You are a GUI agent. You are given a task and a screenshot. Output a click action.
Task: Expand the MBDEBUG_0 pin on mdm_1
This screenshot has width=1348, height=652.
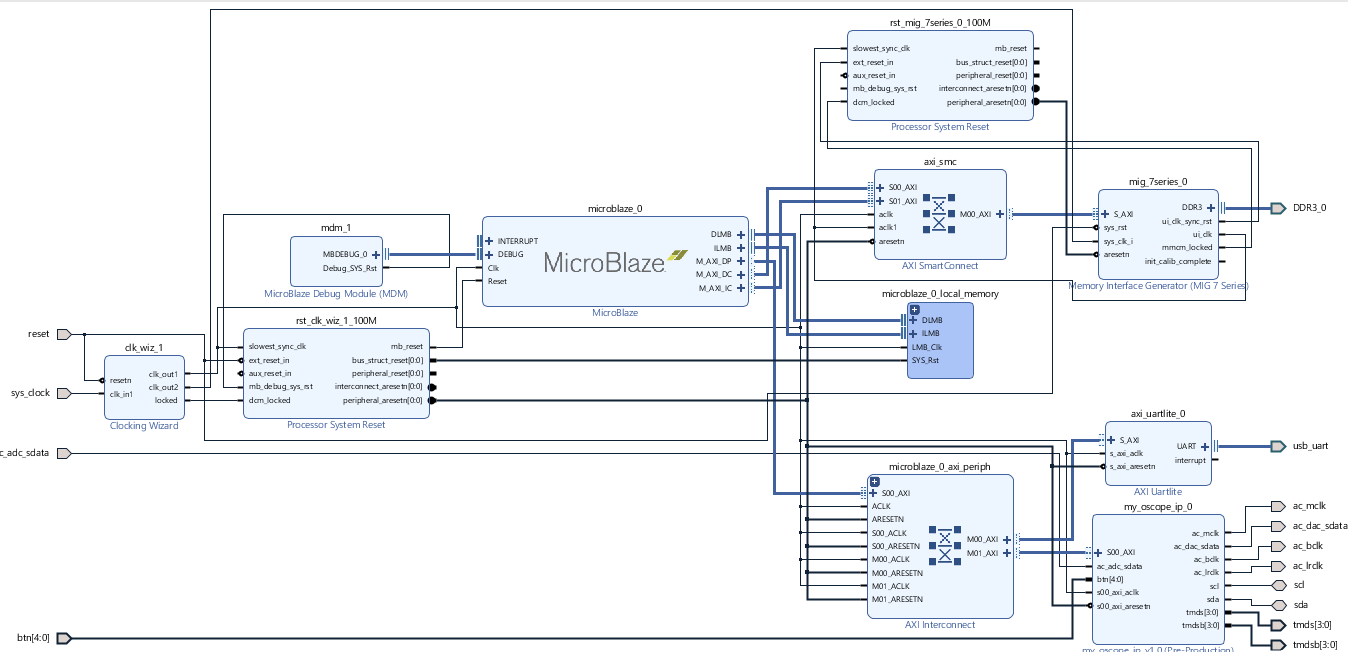(x=375, y=254)
